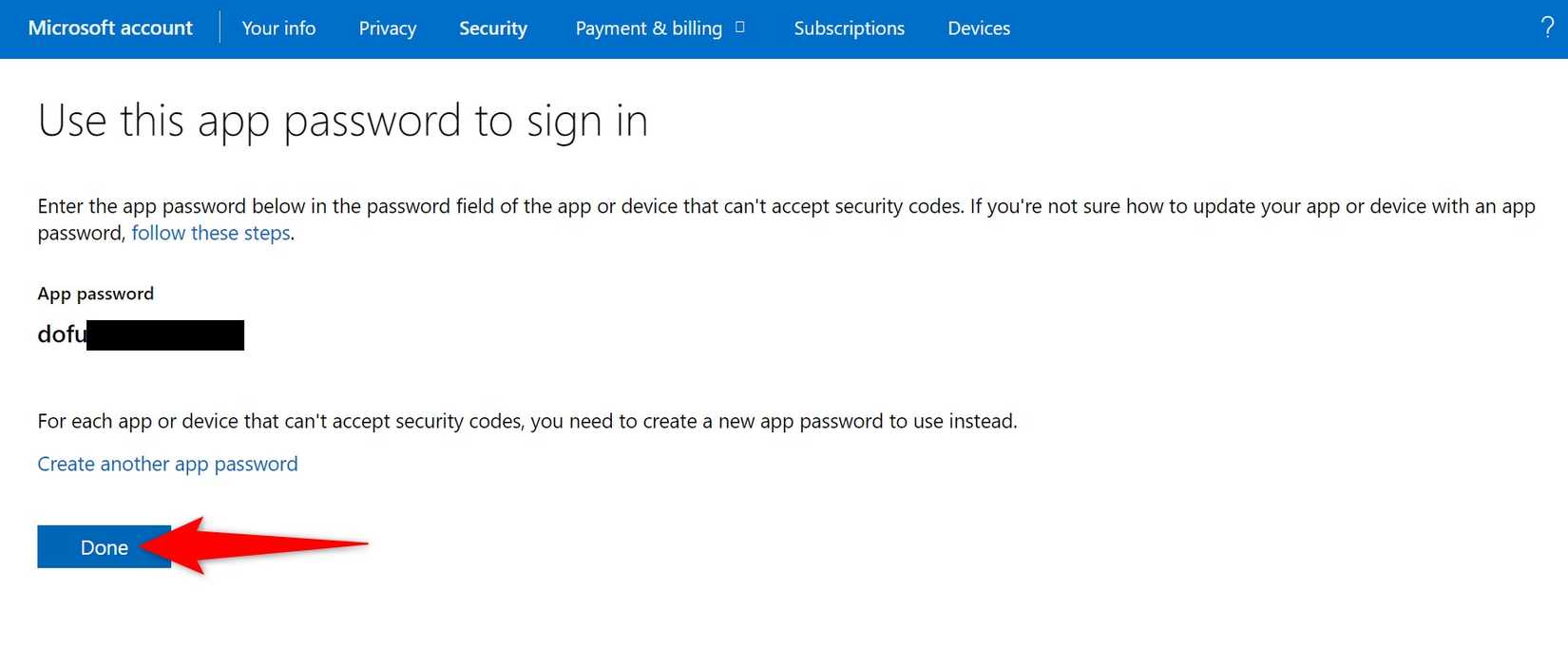Navigate to the Subscriptions tab

tap(849, 29)
